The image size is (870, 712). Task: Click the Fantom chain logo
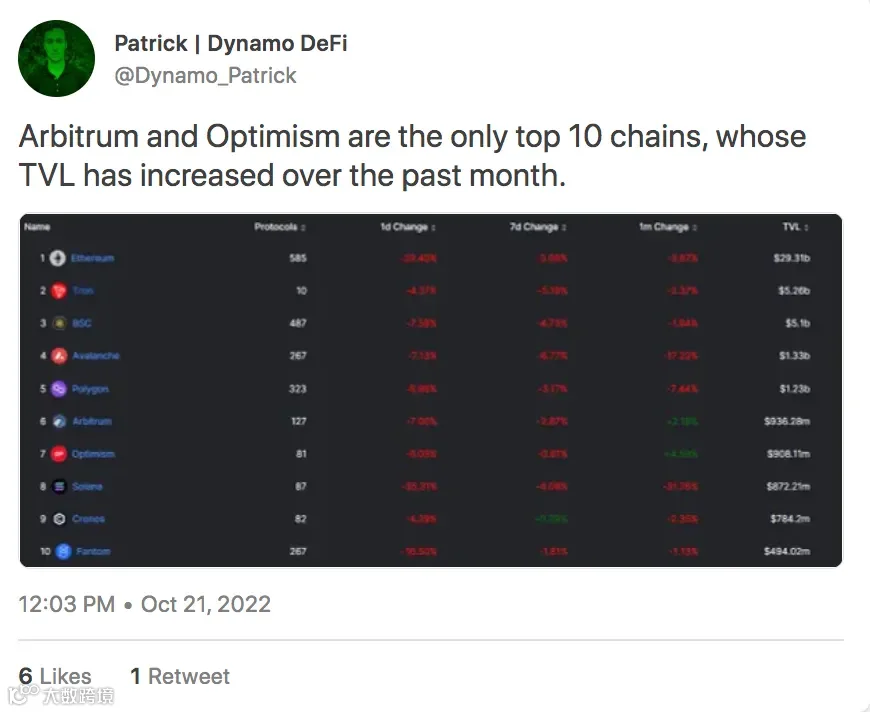tap(58, 551)
